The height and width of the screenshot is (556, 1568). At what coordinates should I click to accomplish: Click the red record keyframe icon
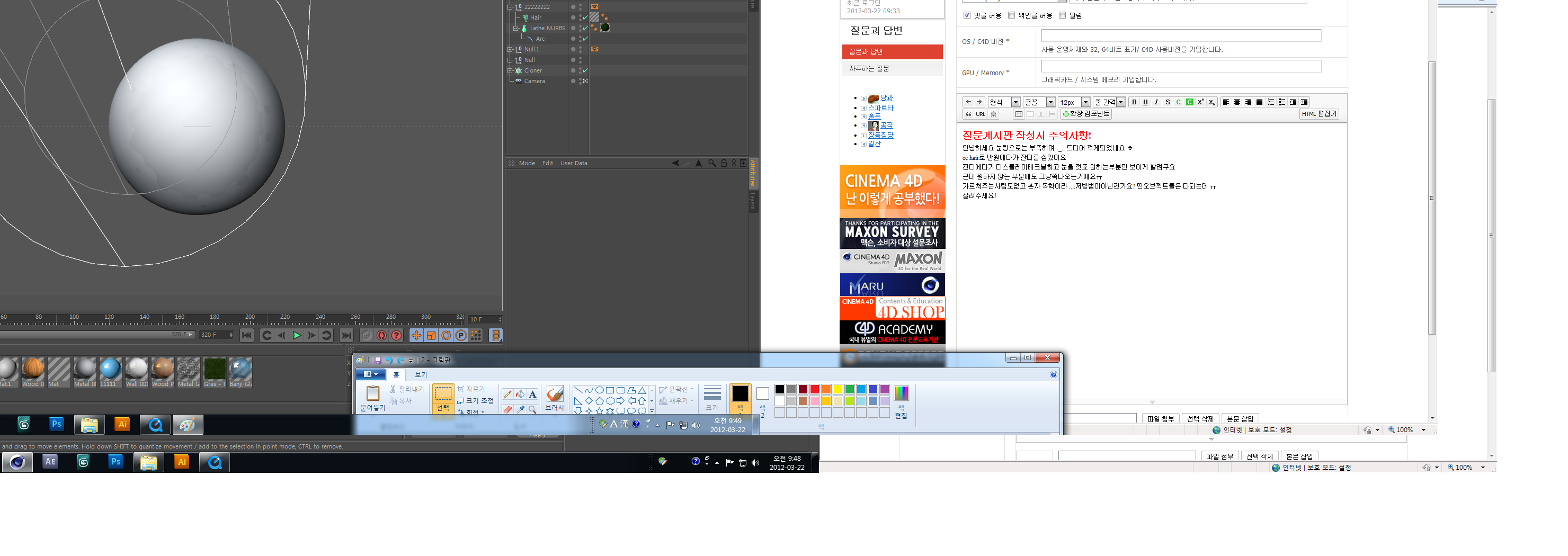point(381,335)
